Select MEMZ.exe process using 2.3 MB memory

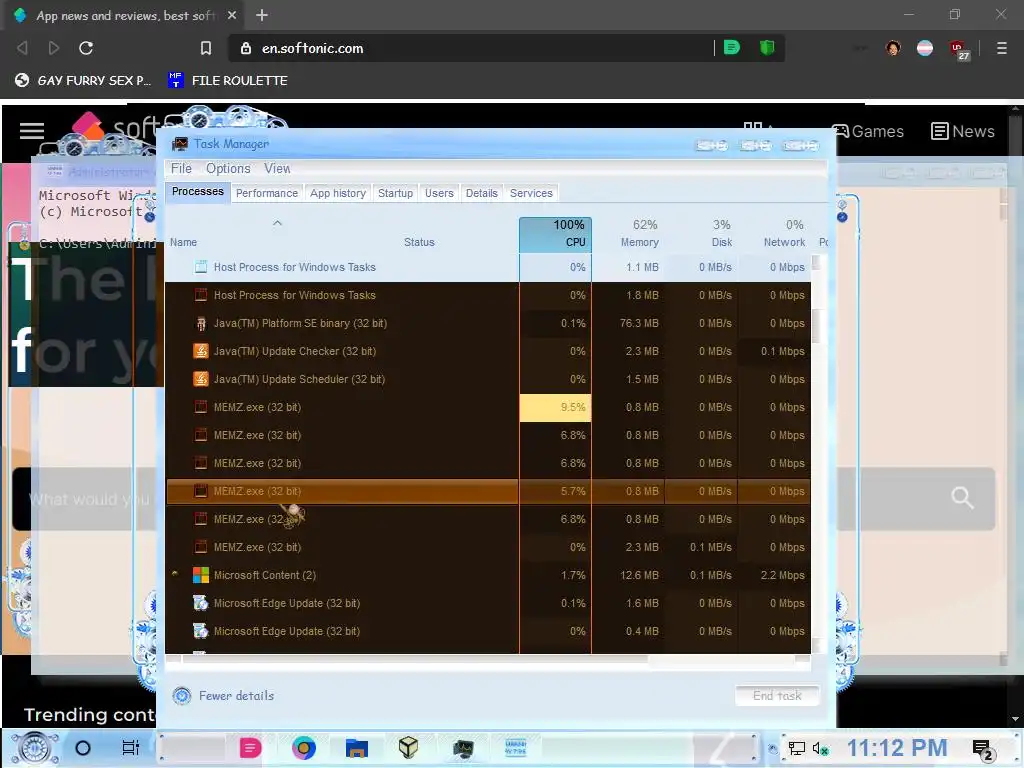(488, 547)
